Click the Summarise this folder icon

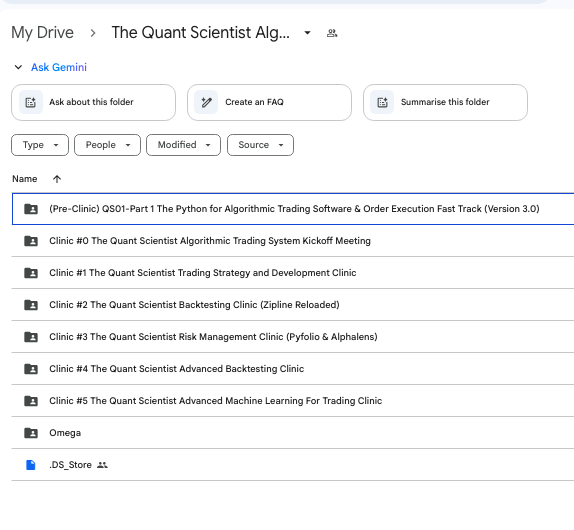point(382,102)
